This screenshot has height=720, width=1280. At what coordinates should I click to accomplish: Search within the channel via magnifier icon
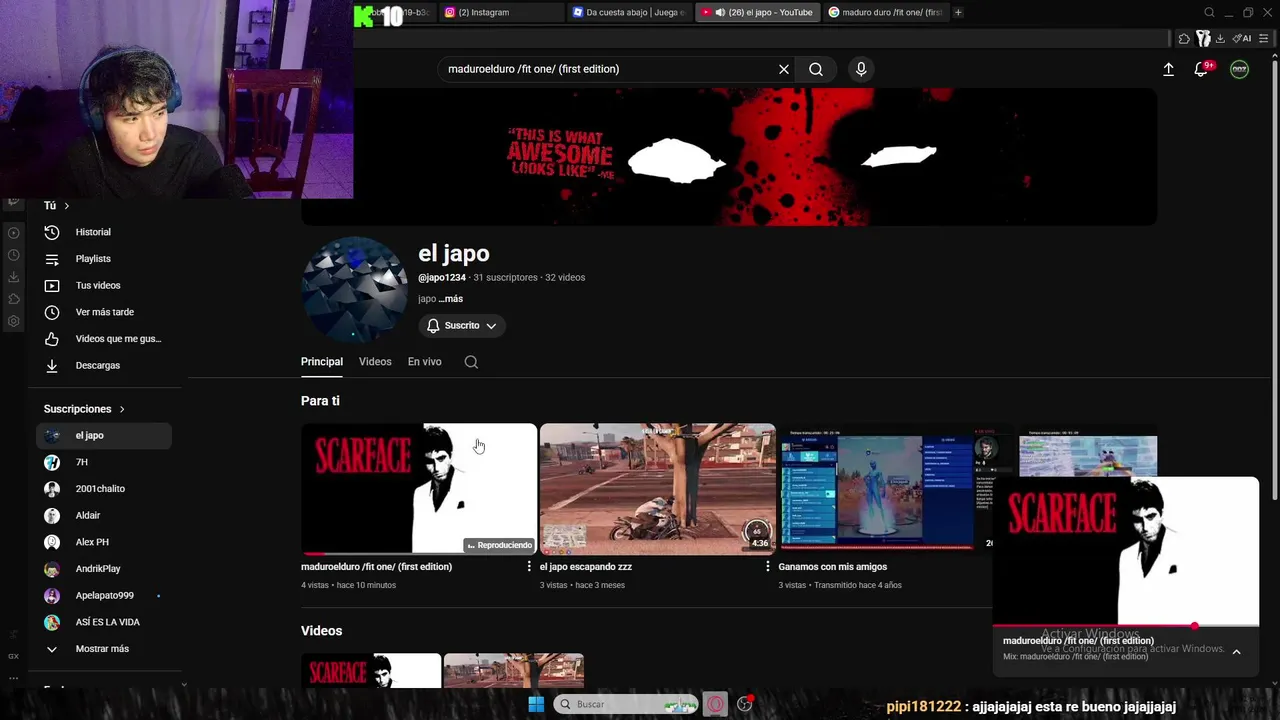click(471, 362)
